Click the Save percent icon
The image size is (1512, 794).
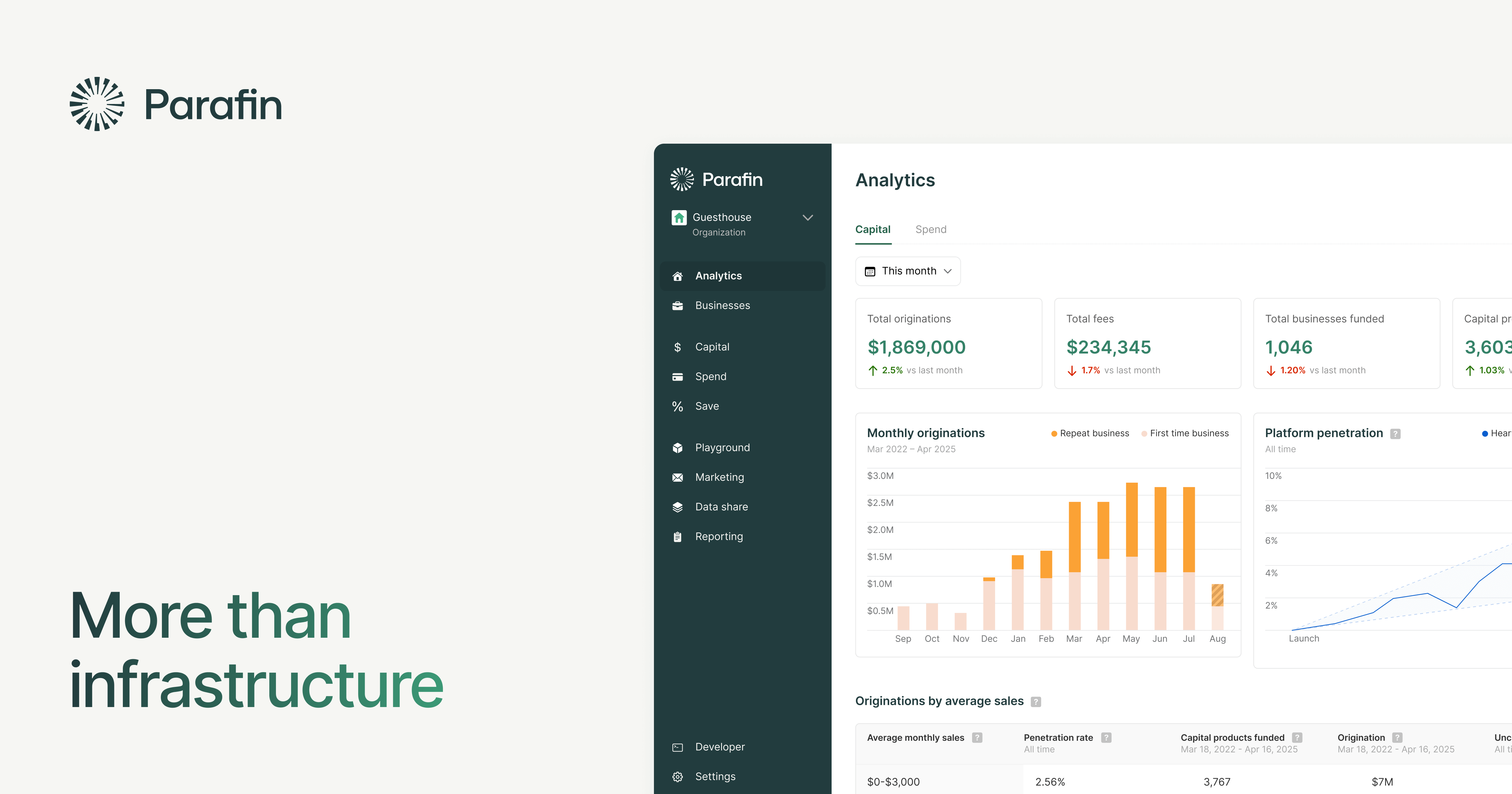[677, 406]
